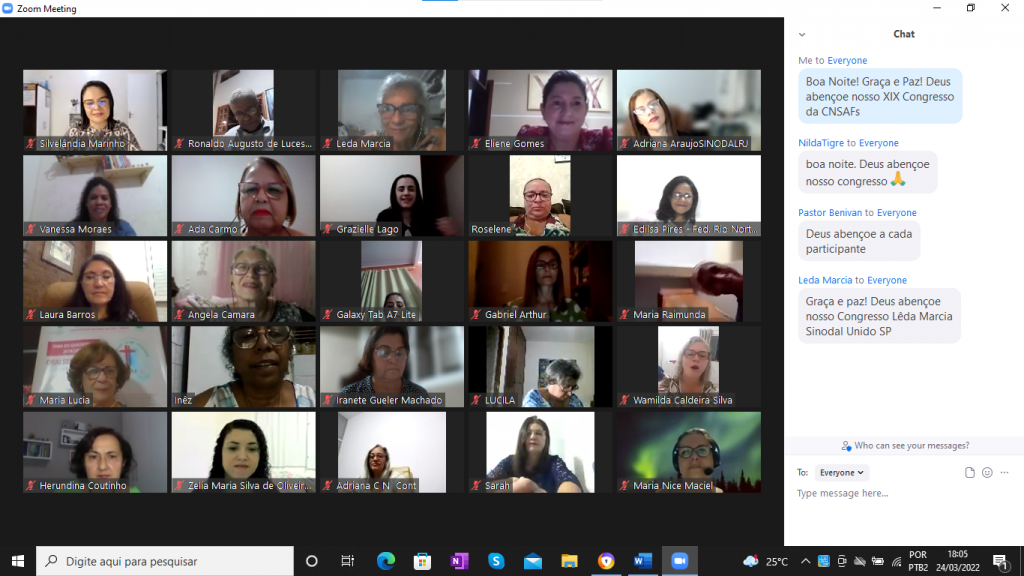Show hidden system tray icons
1024x576 pixels.
tap(805, 561)
